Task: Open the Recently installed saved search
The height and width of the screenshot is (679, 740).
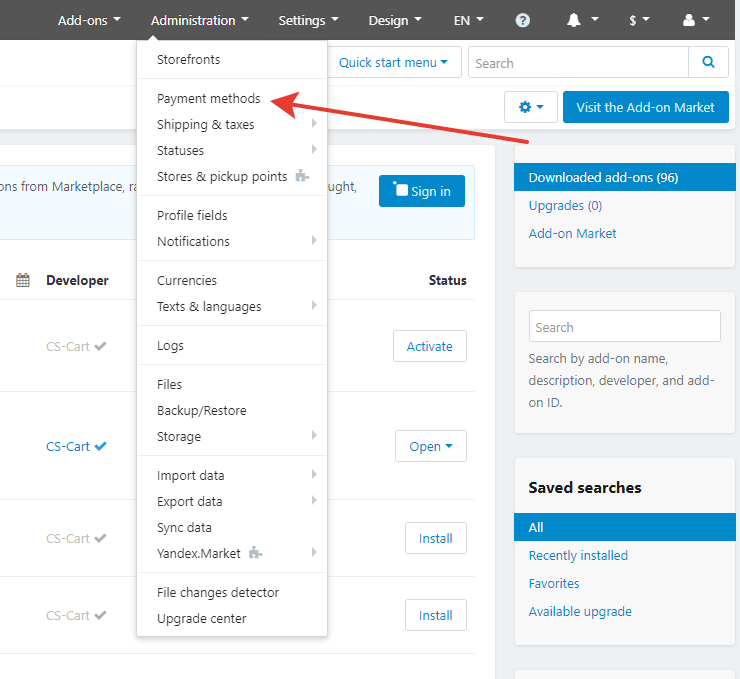Action: click(x=578, y=556)
